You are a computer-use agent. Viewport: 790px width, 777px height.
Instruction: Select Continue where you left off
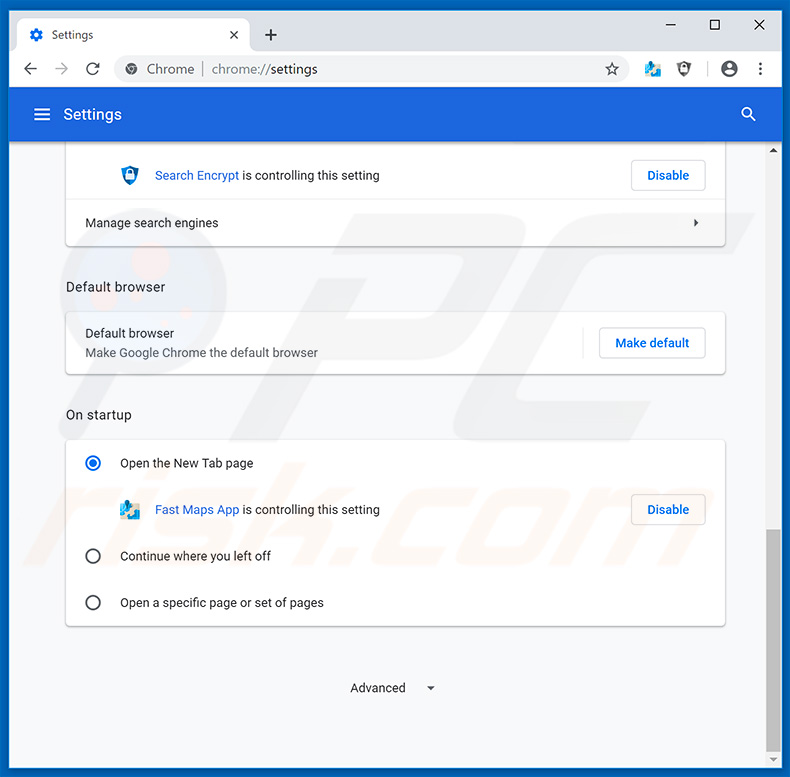point(93,556)
